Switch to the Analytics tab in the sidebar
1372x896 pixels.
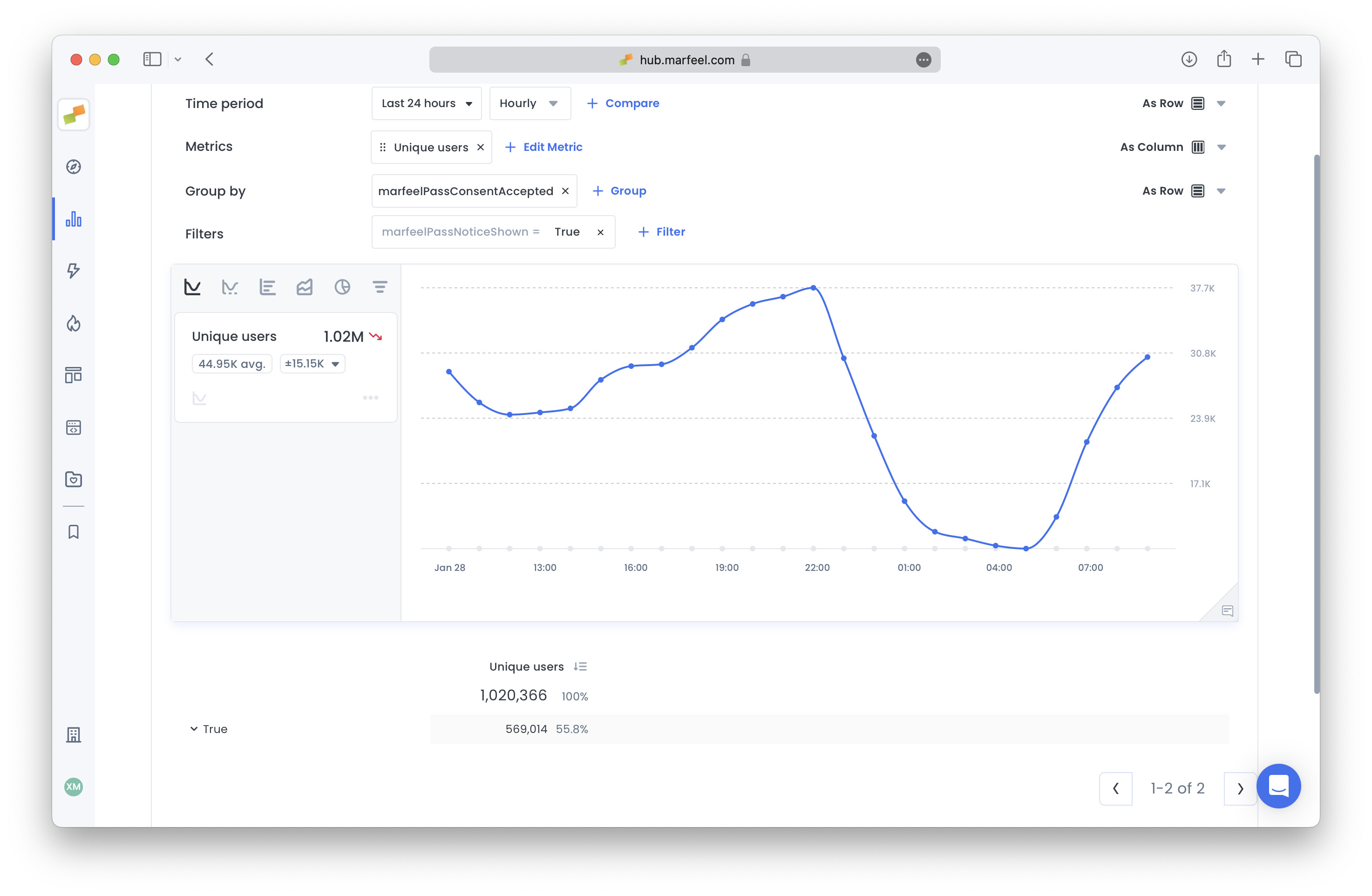click(74, 219)
